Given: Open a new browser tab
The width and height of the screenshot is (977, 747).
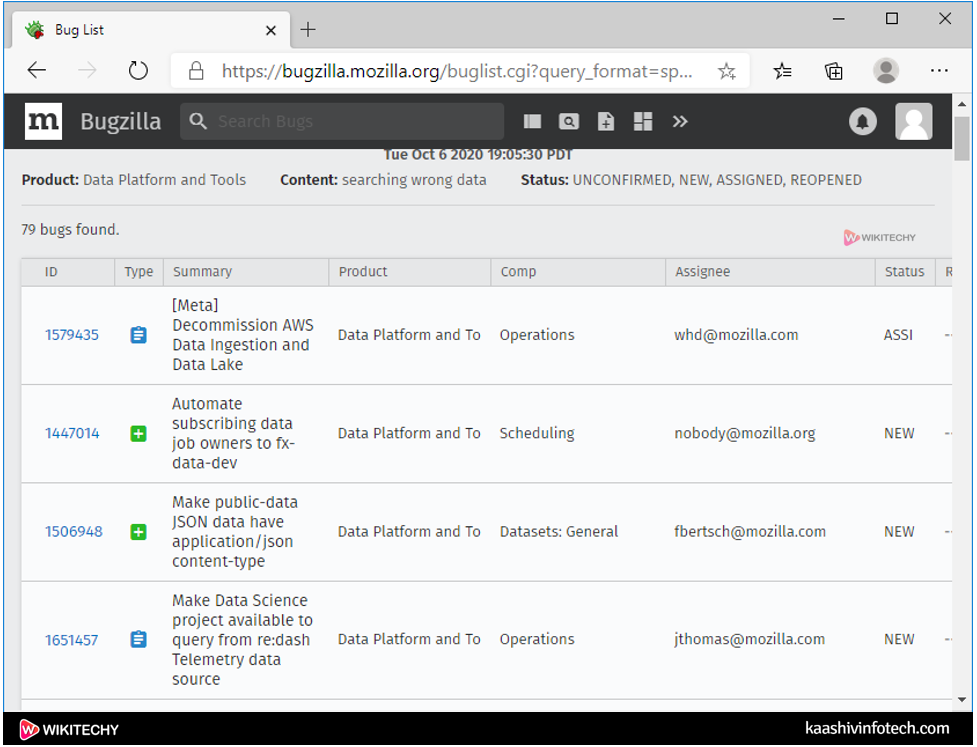Looking at the screenshot, I should coord(308,30).
